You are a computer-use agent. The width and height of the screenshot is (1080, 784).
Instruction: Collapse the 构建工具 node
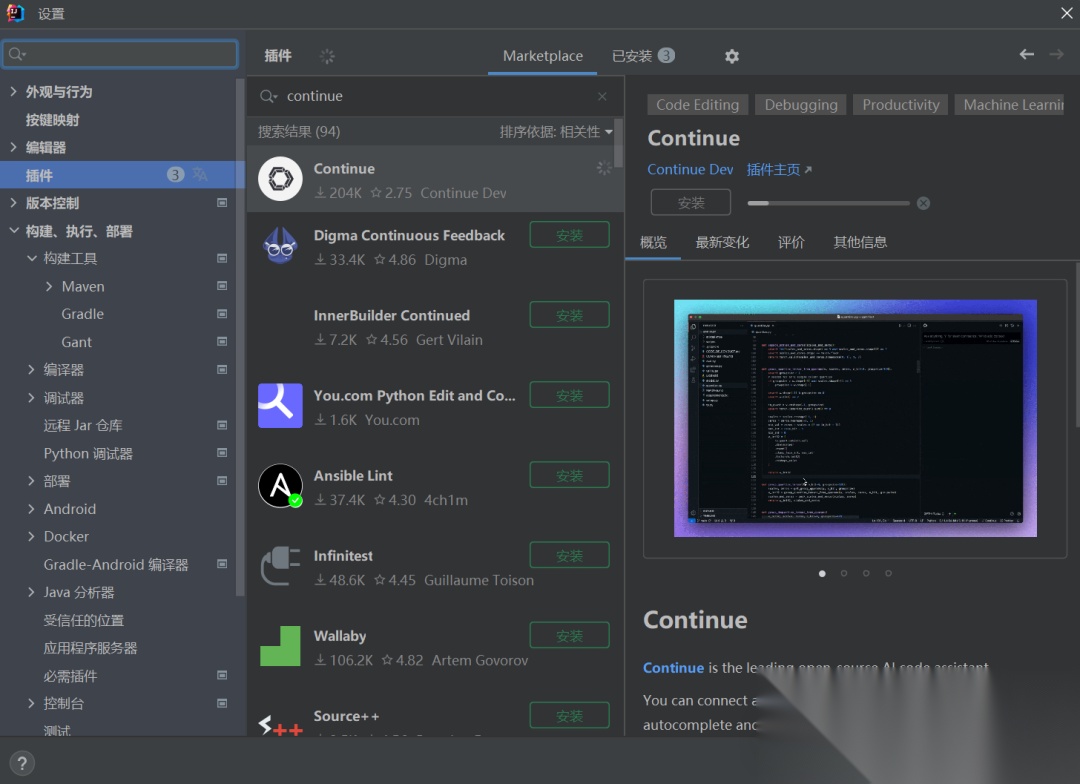[x=31, y=258]
